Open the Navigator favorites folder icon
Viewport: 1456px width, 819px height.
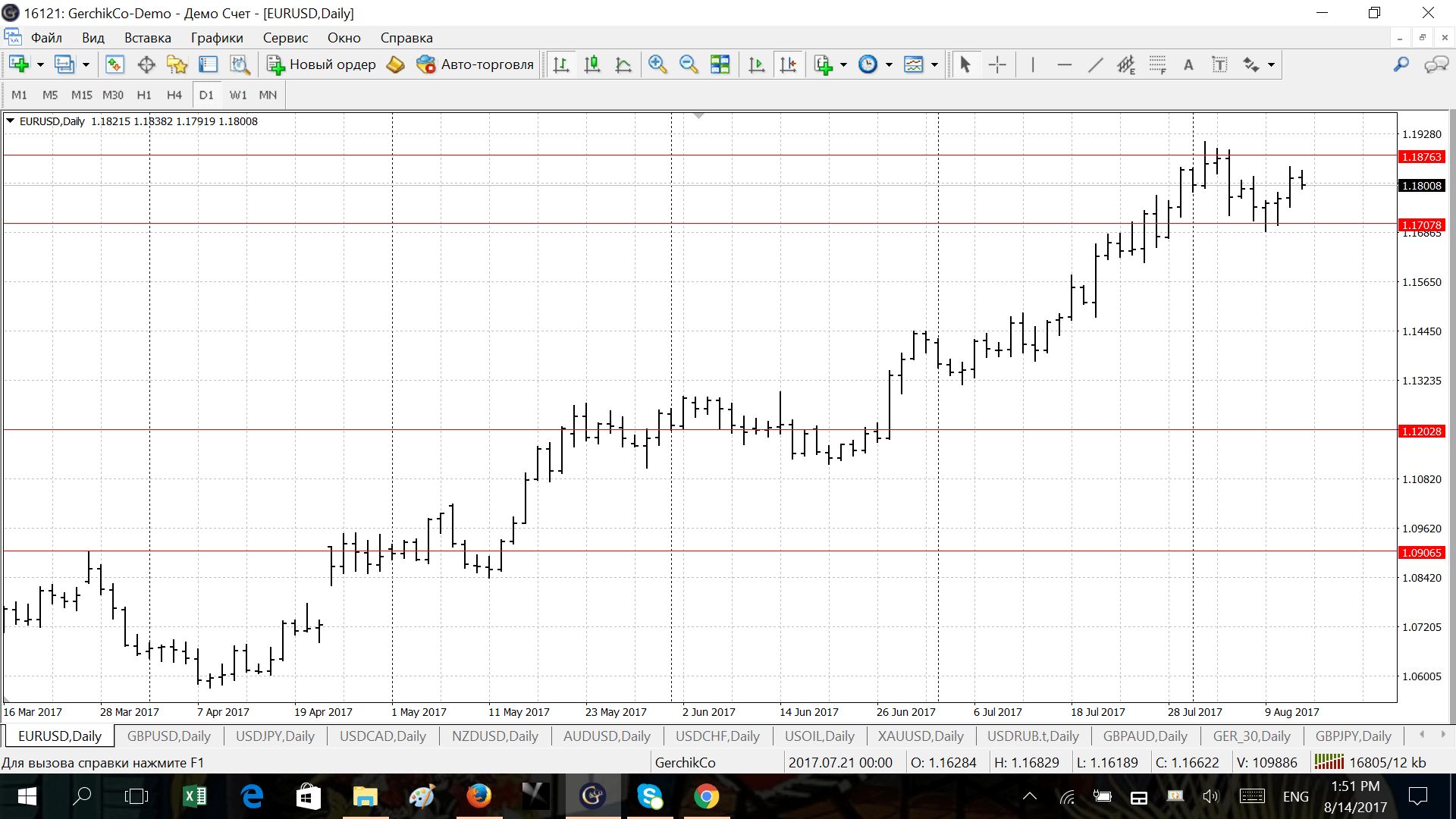[x=177, y=65]
